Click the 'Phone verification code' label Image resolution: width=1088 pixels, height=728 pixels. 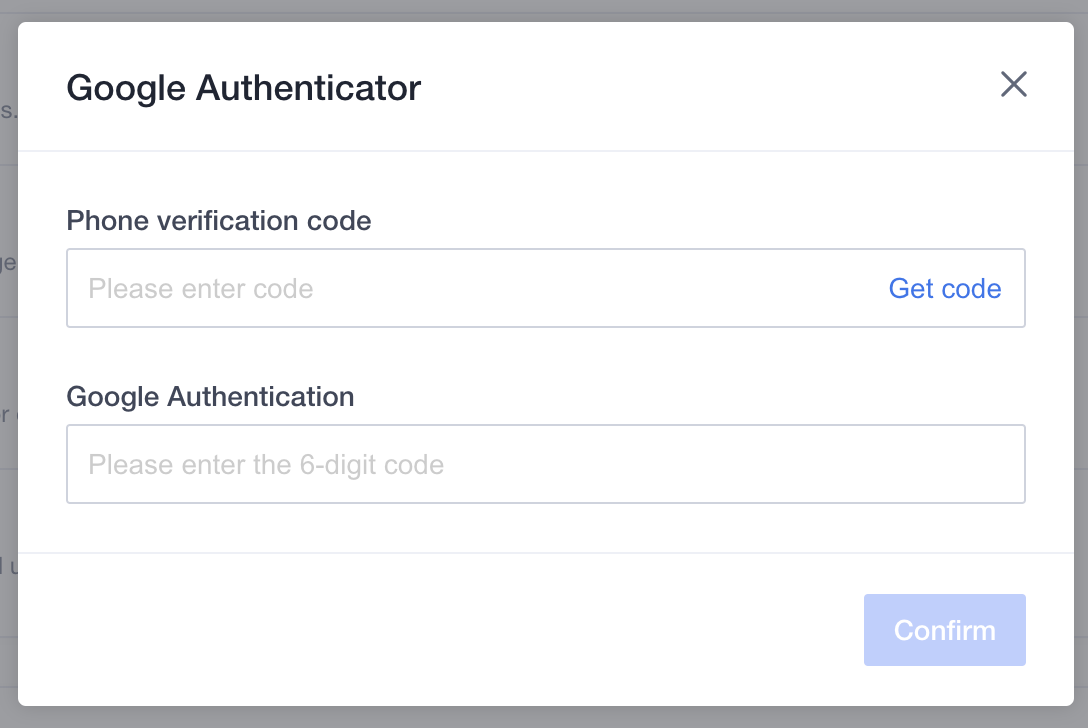pos(218,221)
